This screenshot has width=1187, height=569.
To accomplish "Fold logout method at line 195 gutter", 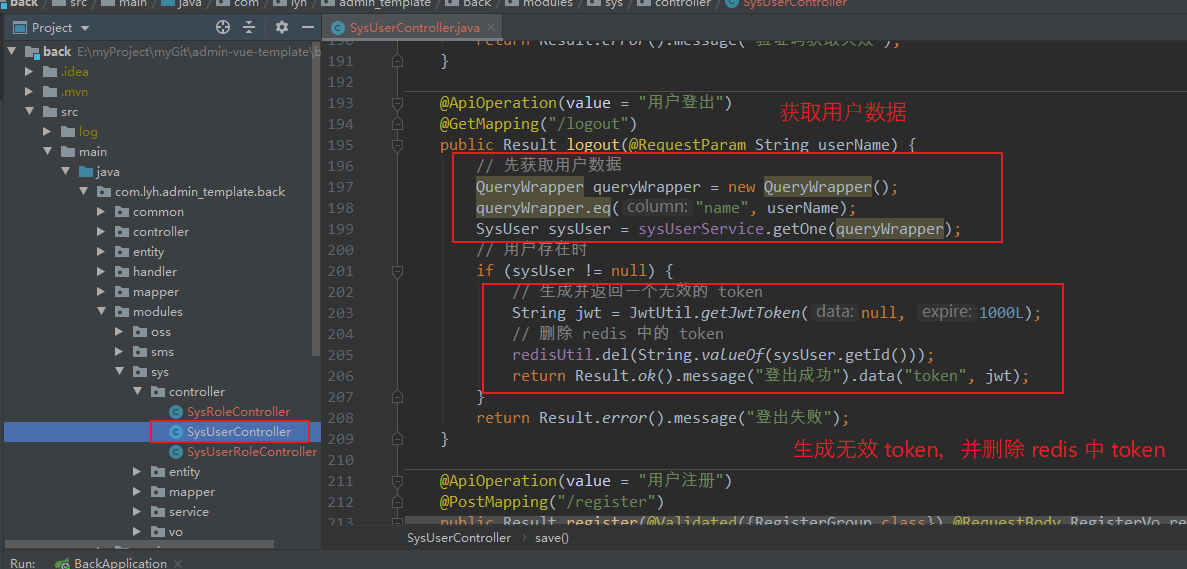I will 397,145.
